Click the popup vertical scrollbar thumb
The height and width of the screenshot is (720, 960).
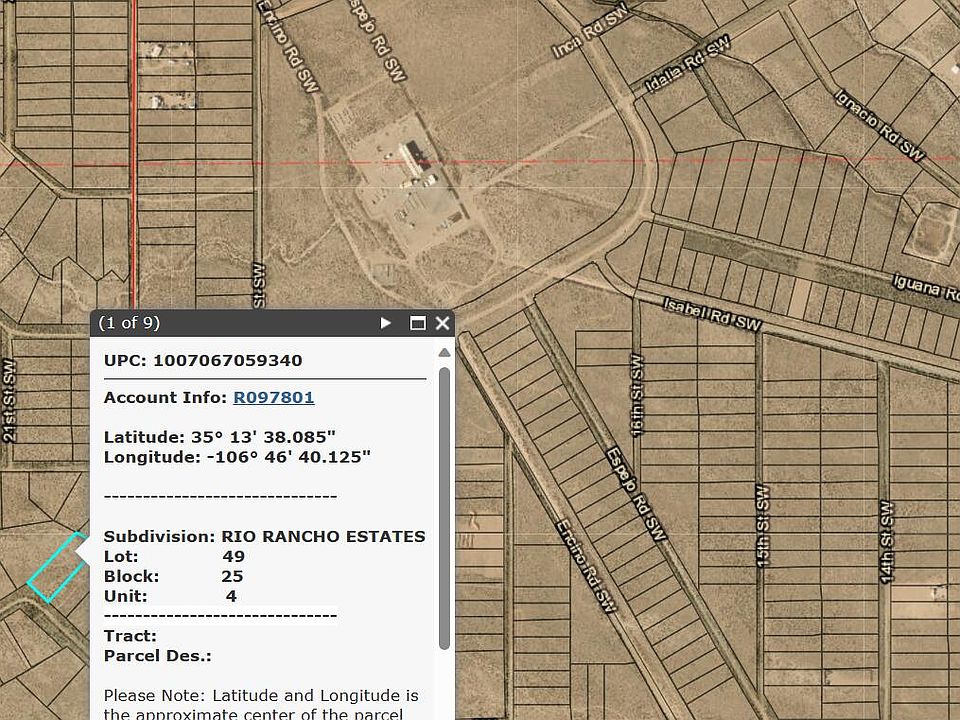444,500
